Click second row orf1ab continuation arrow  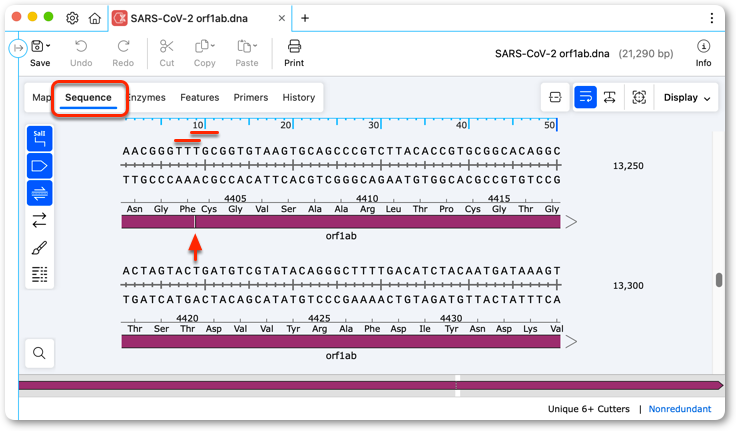571,341
